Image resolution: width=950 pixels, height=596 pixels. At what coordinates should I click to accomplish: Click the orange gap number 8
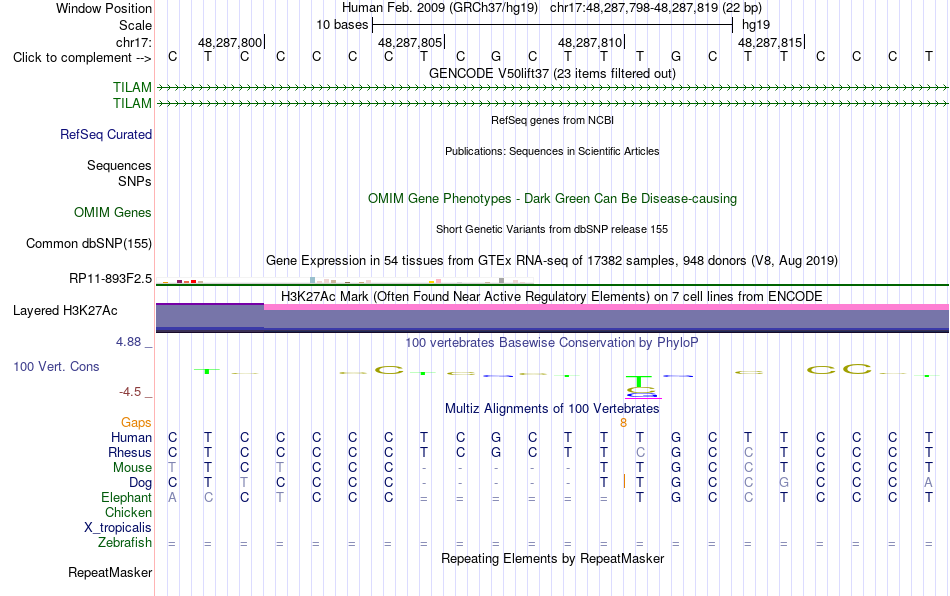tap(623, 423)
